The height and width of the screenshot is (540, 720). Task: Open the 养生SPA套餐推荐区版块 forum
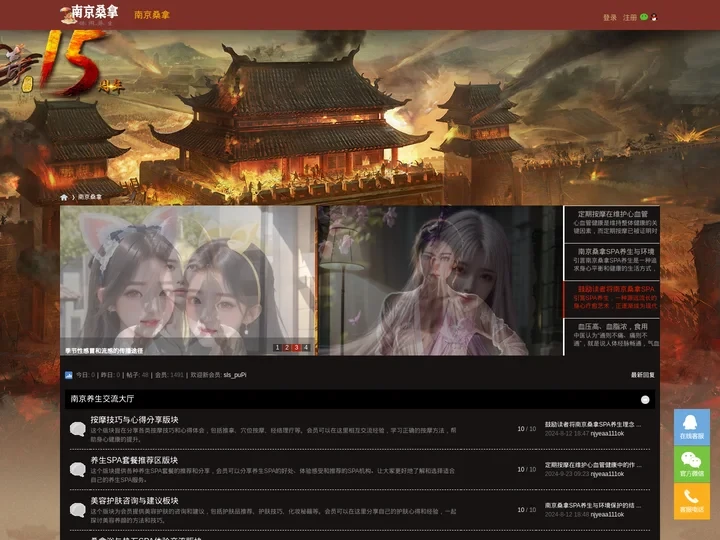pyautogui.click(x=134, y=460)
